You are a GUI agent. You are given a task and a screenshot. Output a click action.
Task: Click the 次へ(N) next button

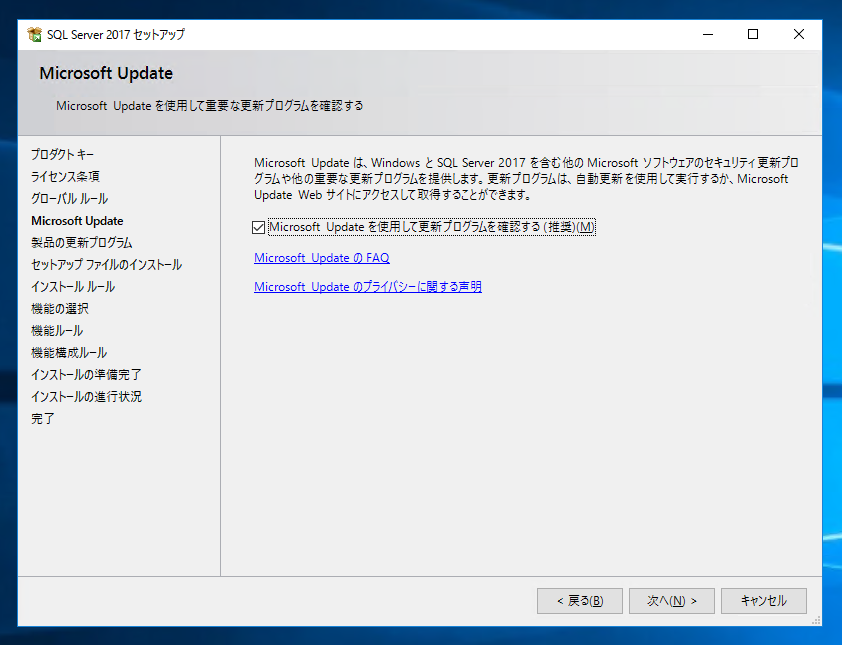[671, 600]
